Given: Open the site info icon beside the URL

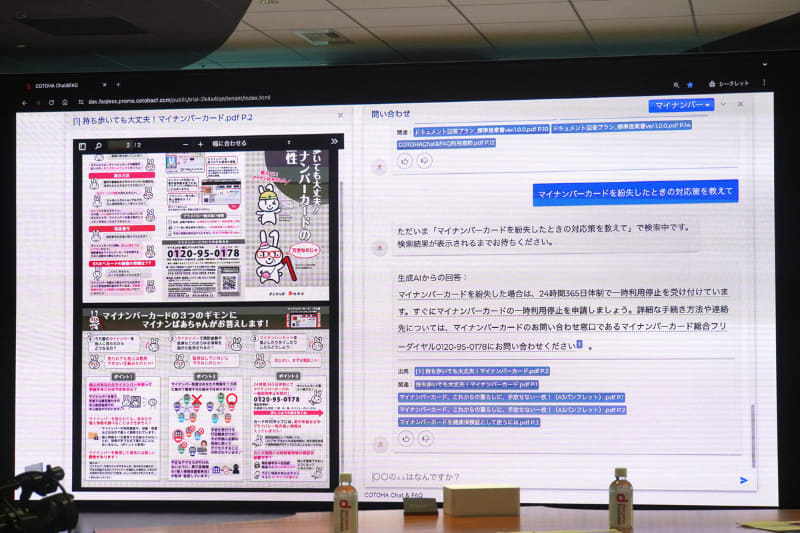Looking at the screenshot, I should [x=81, y=102].
